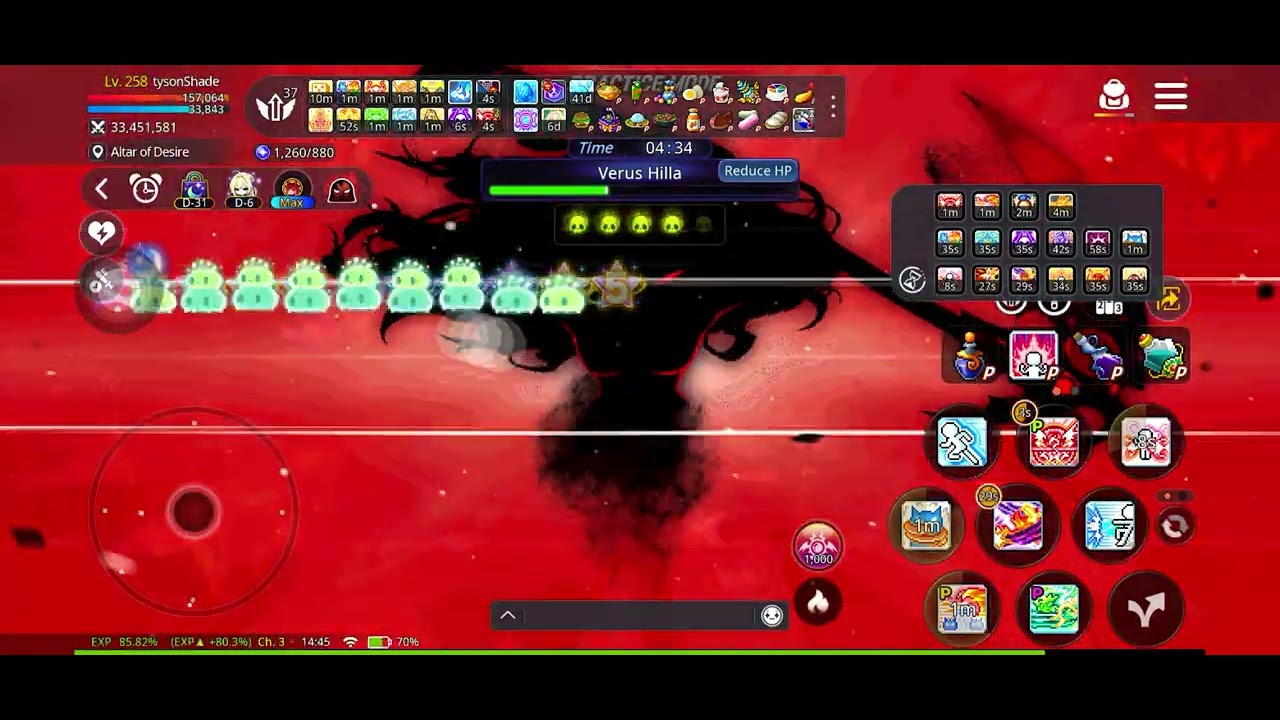This screenshot has height=720, width=1280.
Task: Tap the Wi-Fi signal status icon
Action: coord(350,642)
